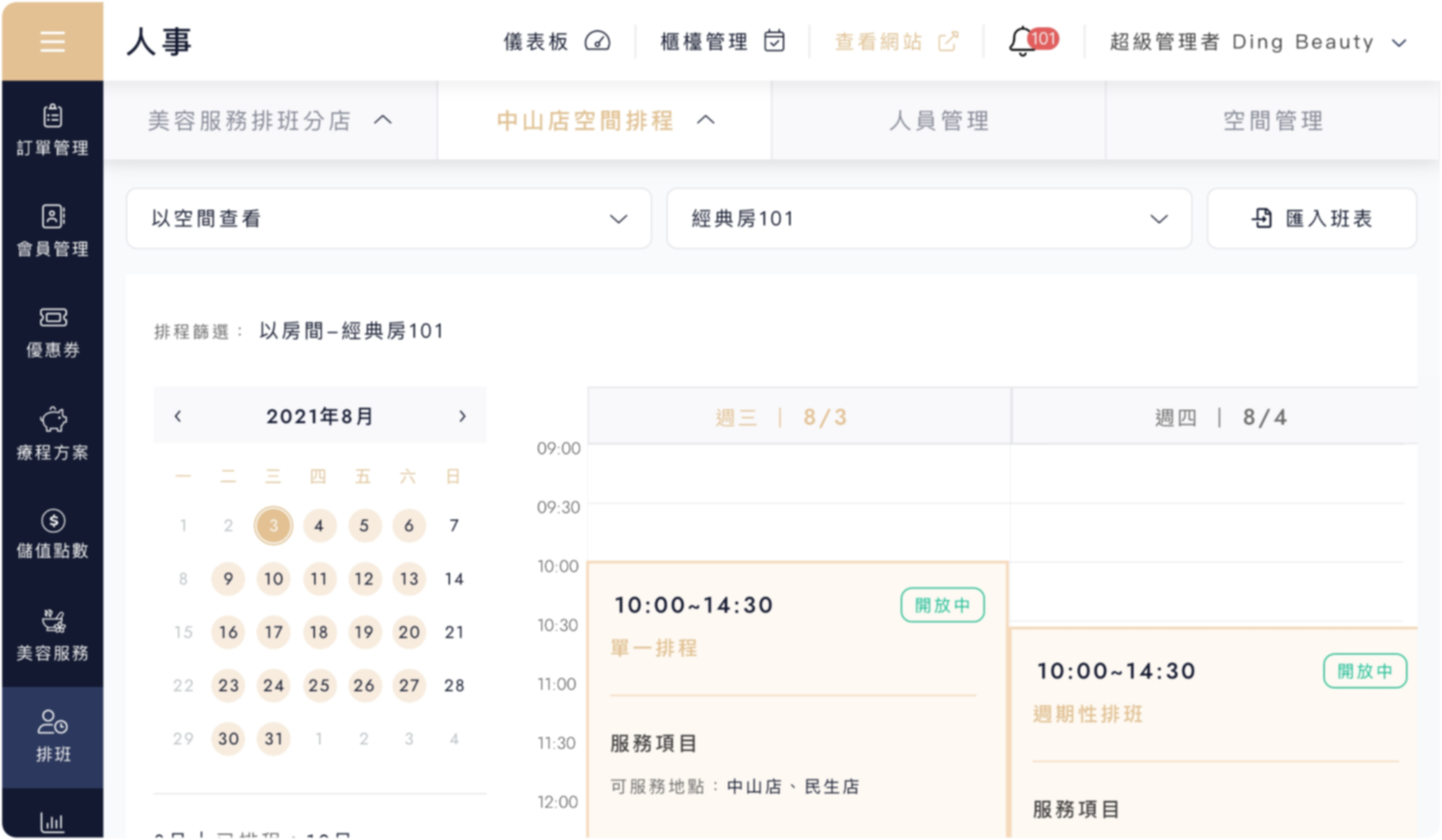1442x840 pixels.
Task: Select August 5 in the calendar
Action: [x=364, y=525]
